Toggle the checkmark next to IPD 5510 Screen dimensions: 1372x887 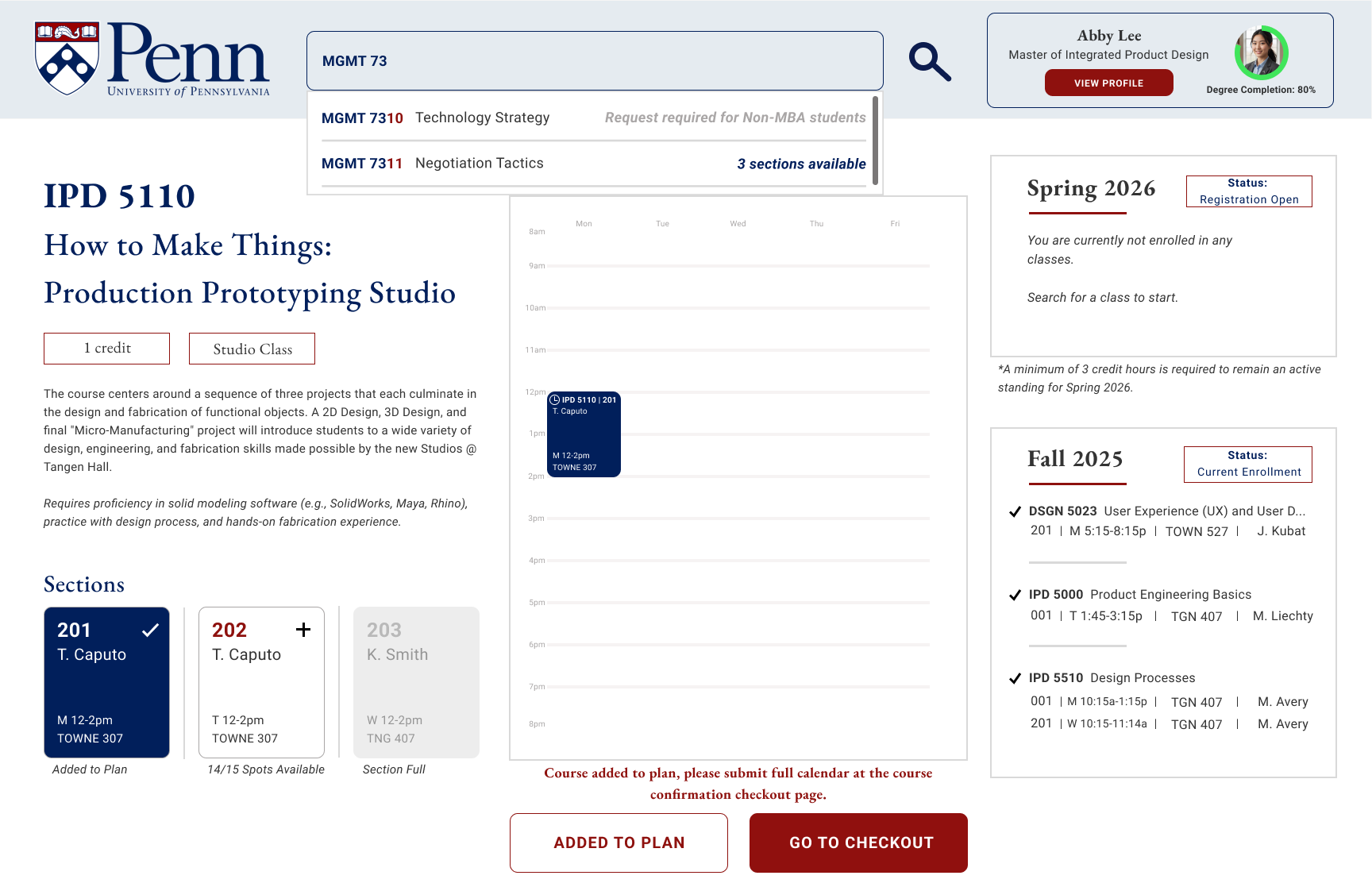coord(1015,678)
